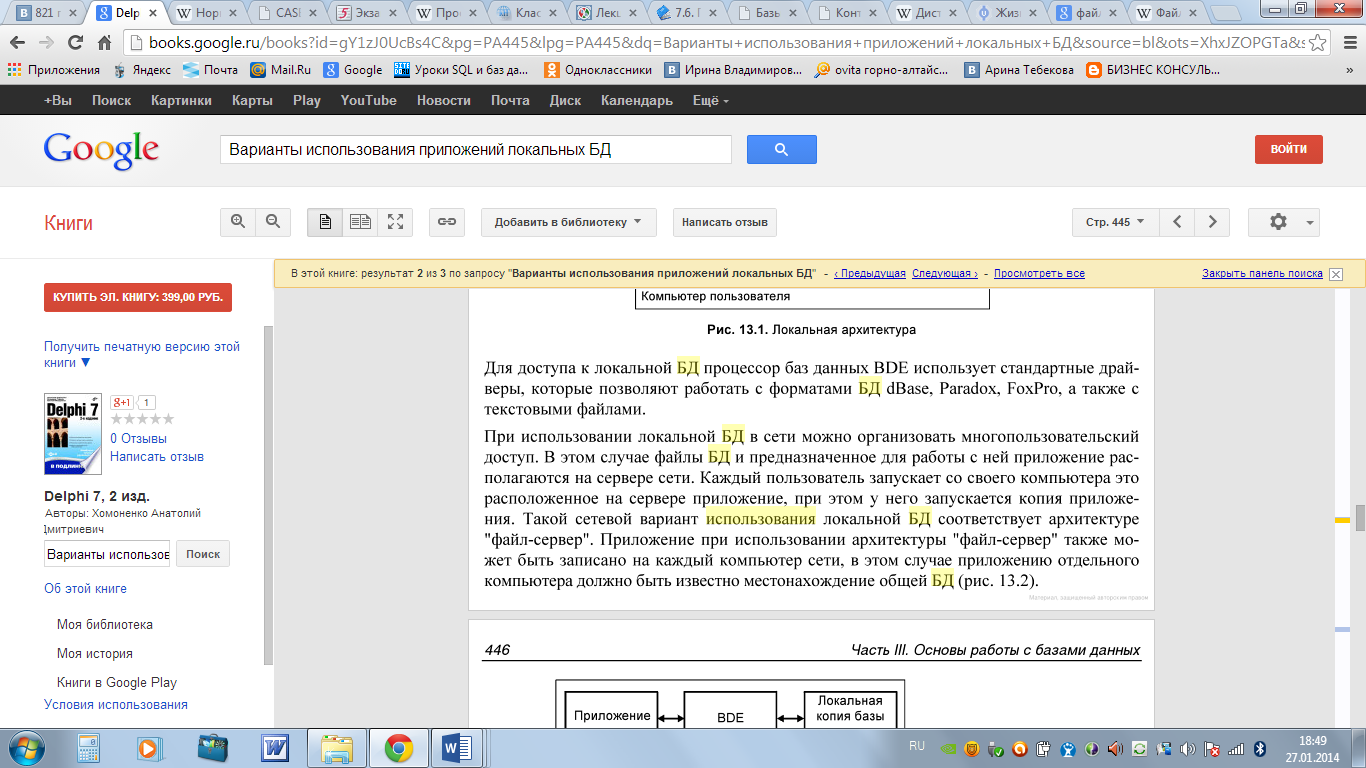Open the Добавить в библиотеку dropdown
The height and width of the screenshot is (768, 1366).
pyautogui.click(x=568, y=222)
